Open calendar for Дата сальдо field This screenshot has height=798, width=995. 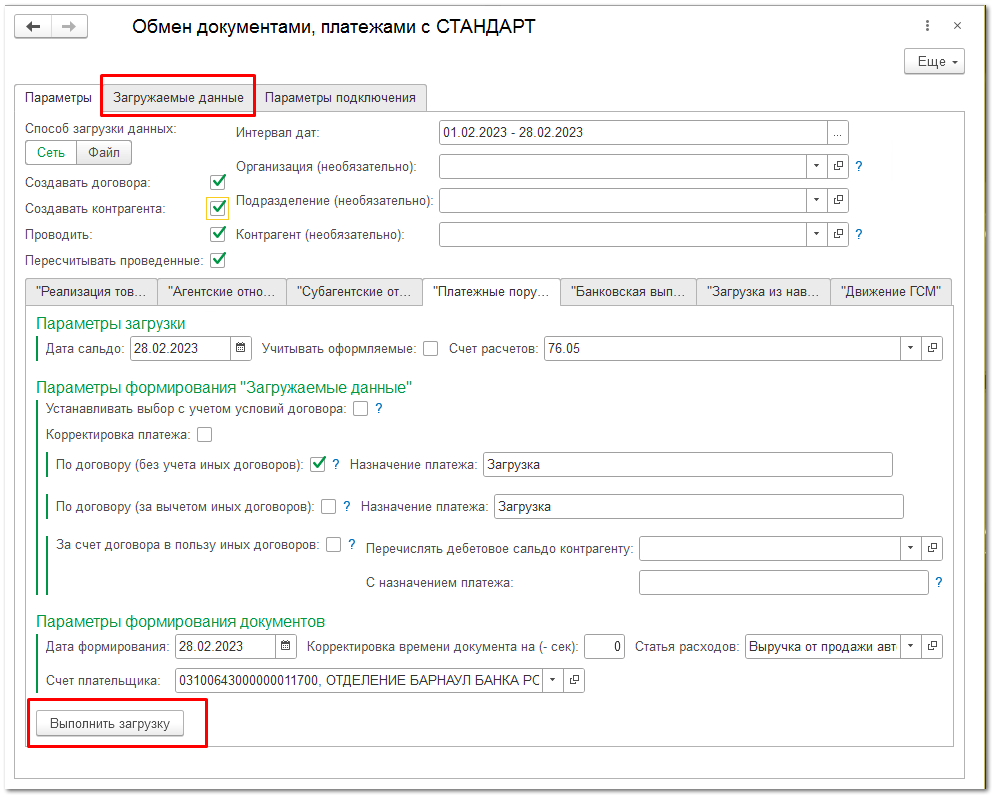(241, 348)
